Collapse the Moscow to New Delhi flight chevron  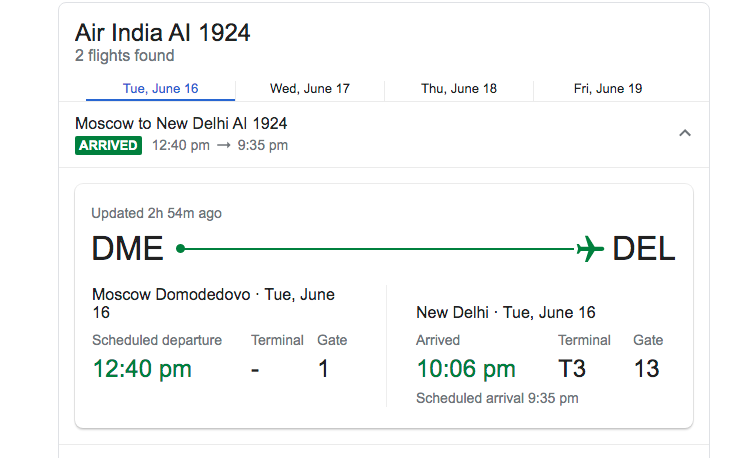point(684,134)
